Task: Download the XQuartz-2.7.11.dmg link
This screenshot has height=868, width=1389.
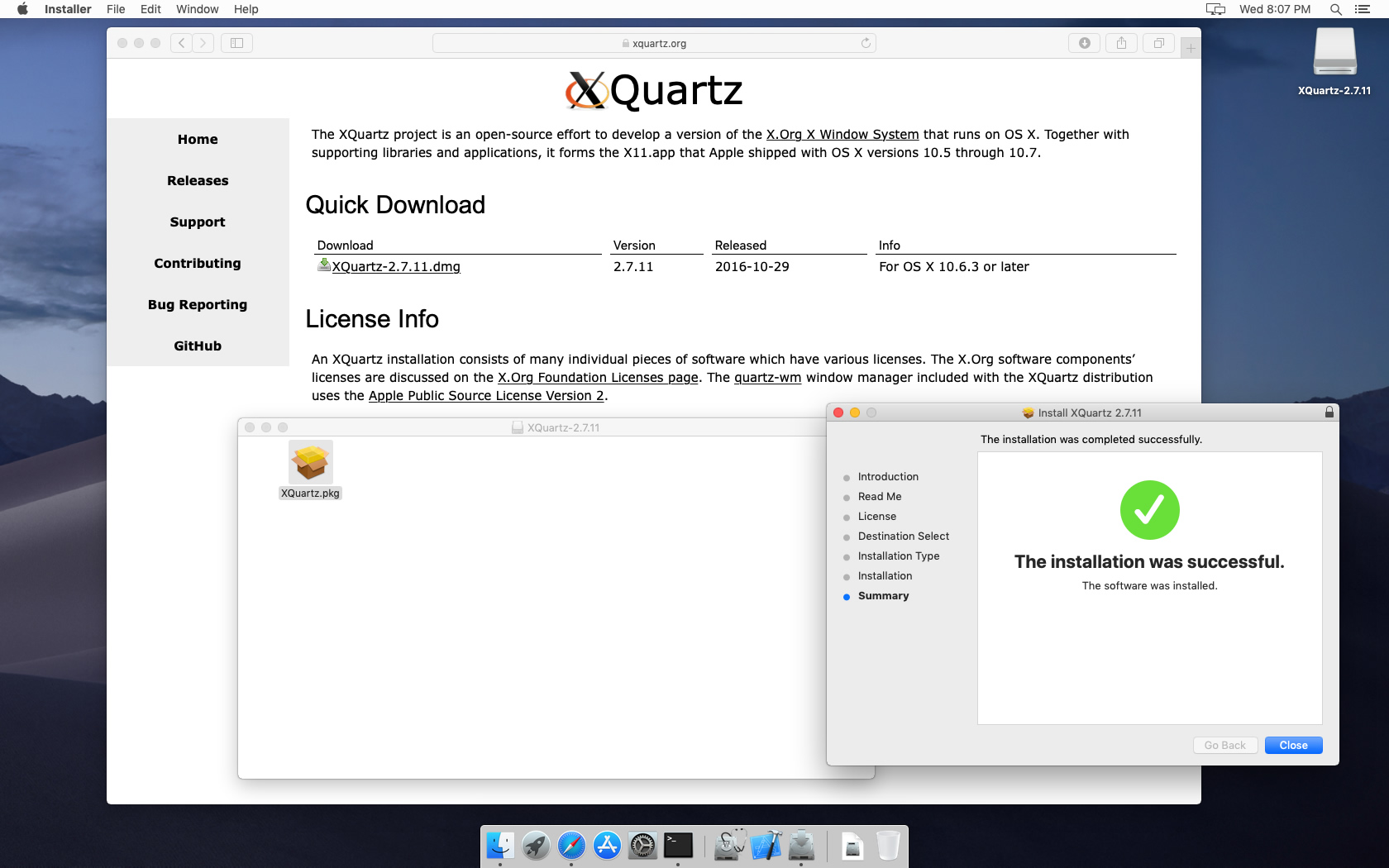Action: coord(396,267)
